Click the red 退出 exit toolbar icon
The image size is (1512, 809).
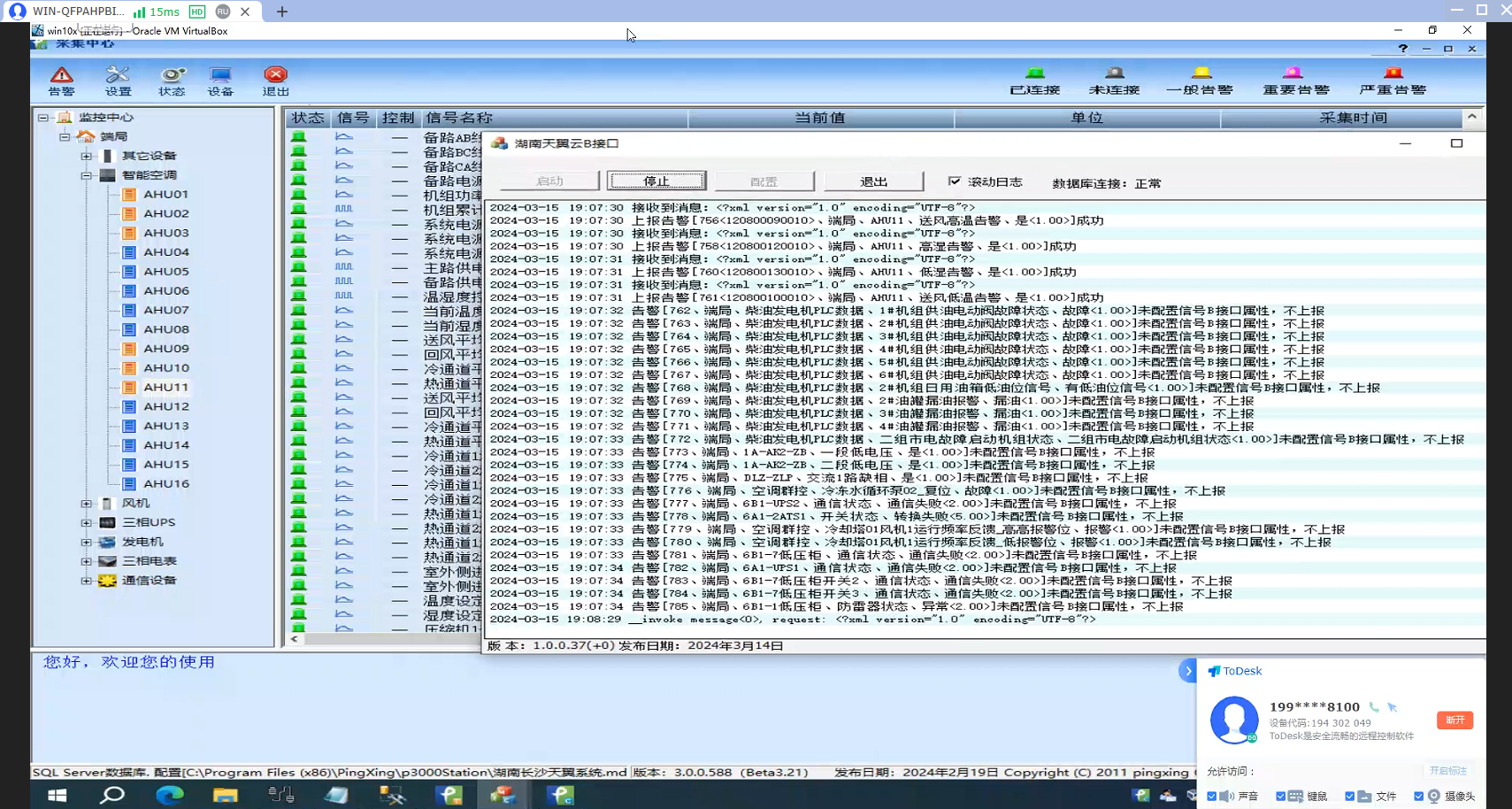click(x=276, y=81)
